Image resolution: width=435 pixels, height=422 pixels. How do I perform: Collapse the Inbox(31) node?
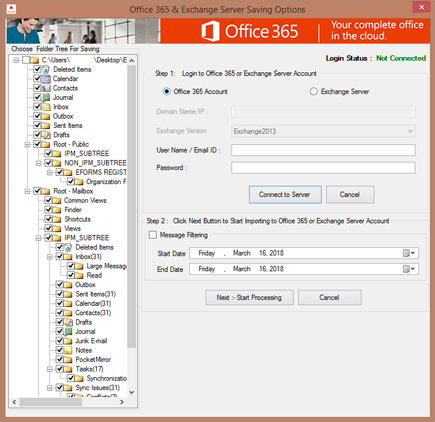point(50,257)
